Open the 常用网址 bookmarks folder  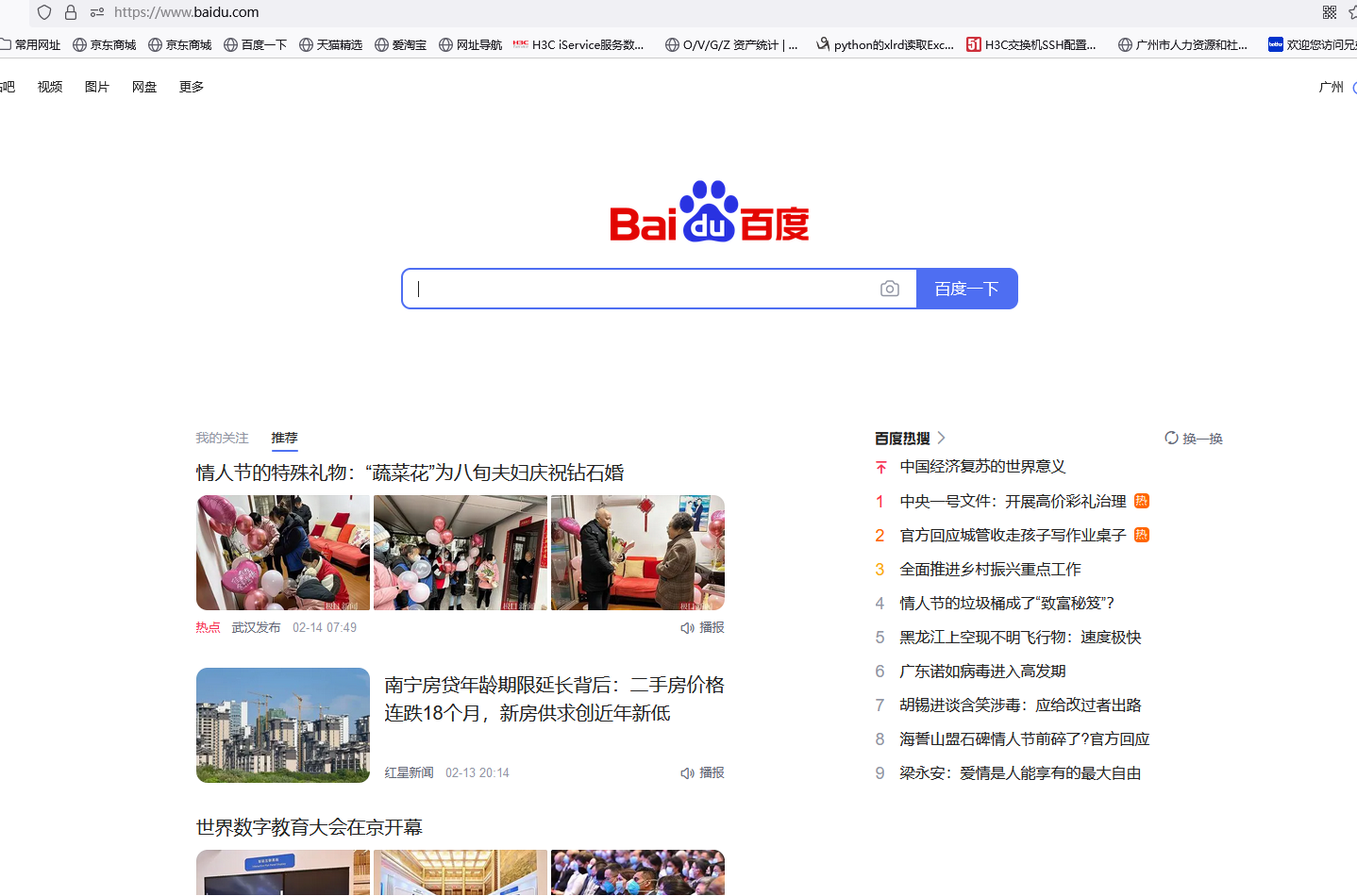[30, 44]
